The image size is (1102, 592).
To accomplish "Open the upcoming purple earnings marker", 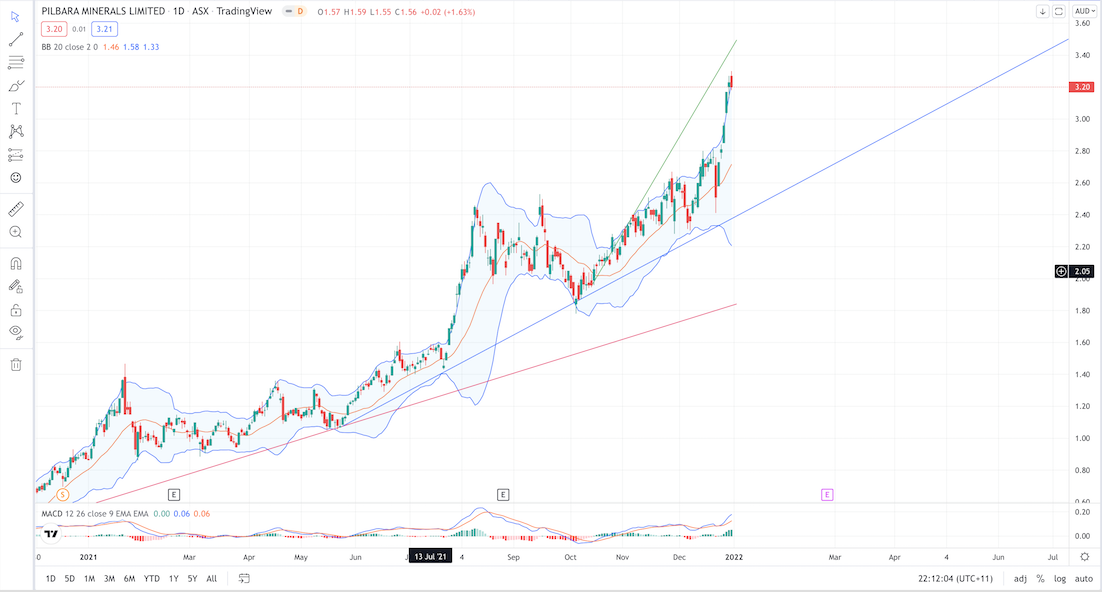I will [827, 495].
